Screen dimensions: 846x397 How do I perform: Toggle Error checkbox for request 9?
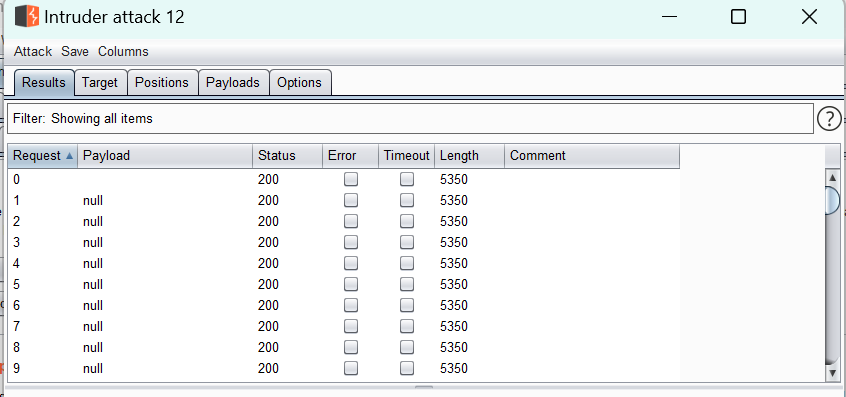coord(351,368)
